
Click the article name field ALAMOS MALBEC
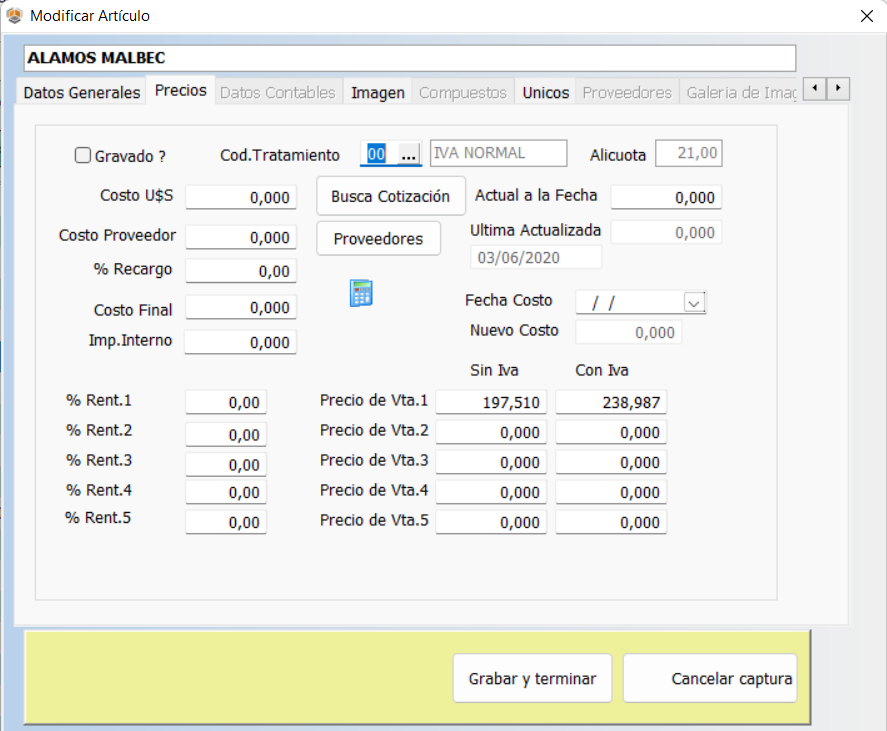tap(410, 58)
